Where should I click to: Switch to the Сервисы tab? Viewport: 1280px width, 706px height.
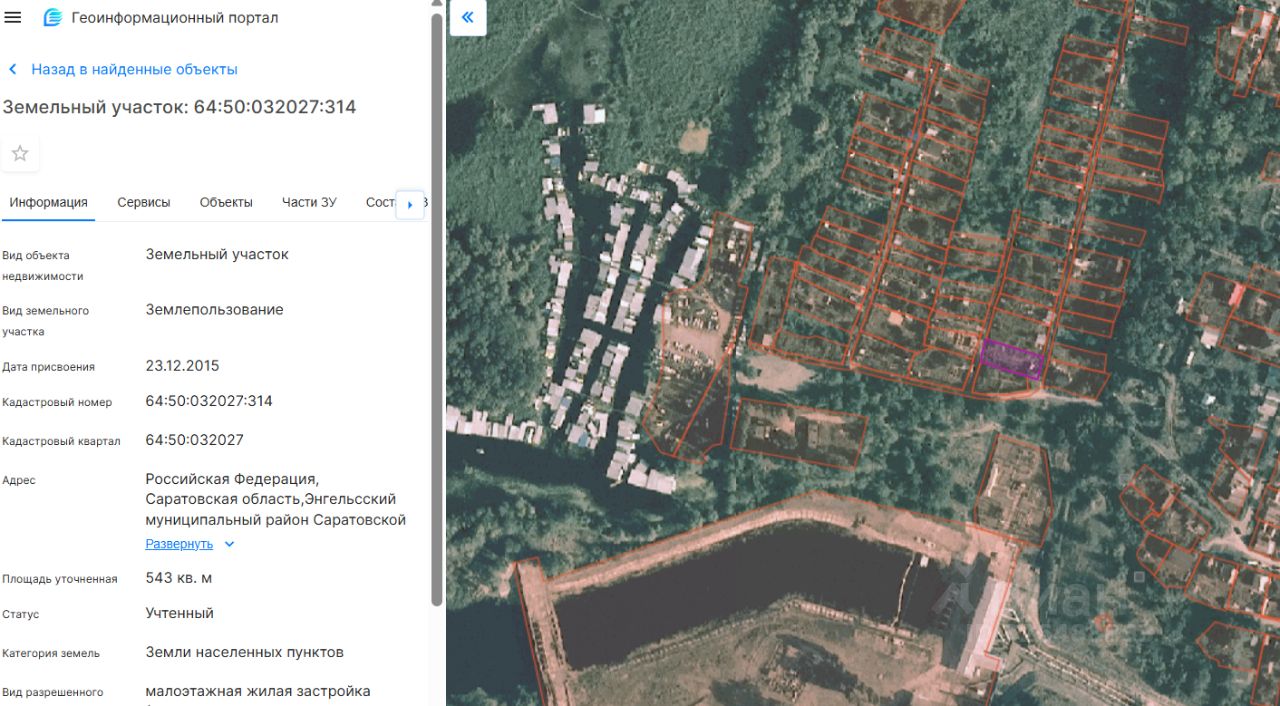coord(143,202)
